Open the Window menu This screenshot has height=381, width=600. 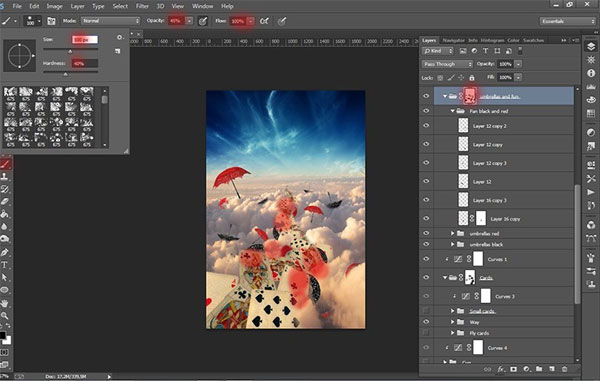[202, 6]
